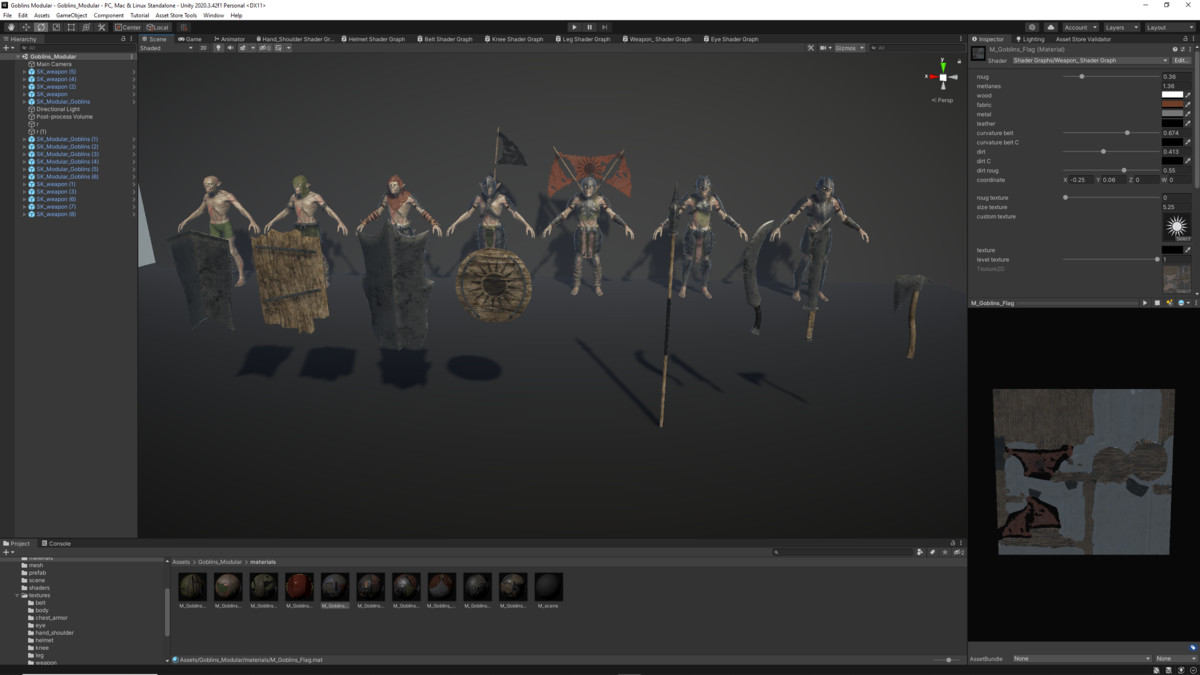Toggle the 2D scene view mode

pyautogui.click(x=203, y=48)
